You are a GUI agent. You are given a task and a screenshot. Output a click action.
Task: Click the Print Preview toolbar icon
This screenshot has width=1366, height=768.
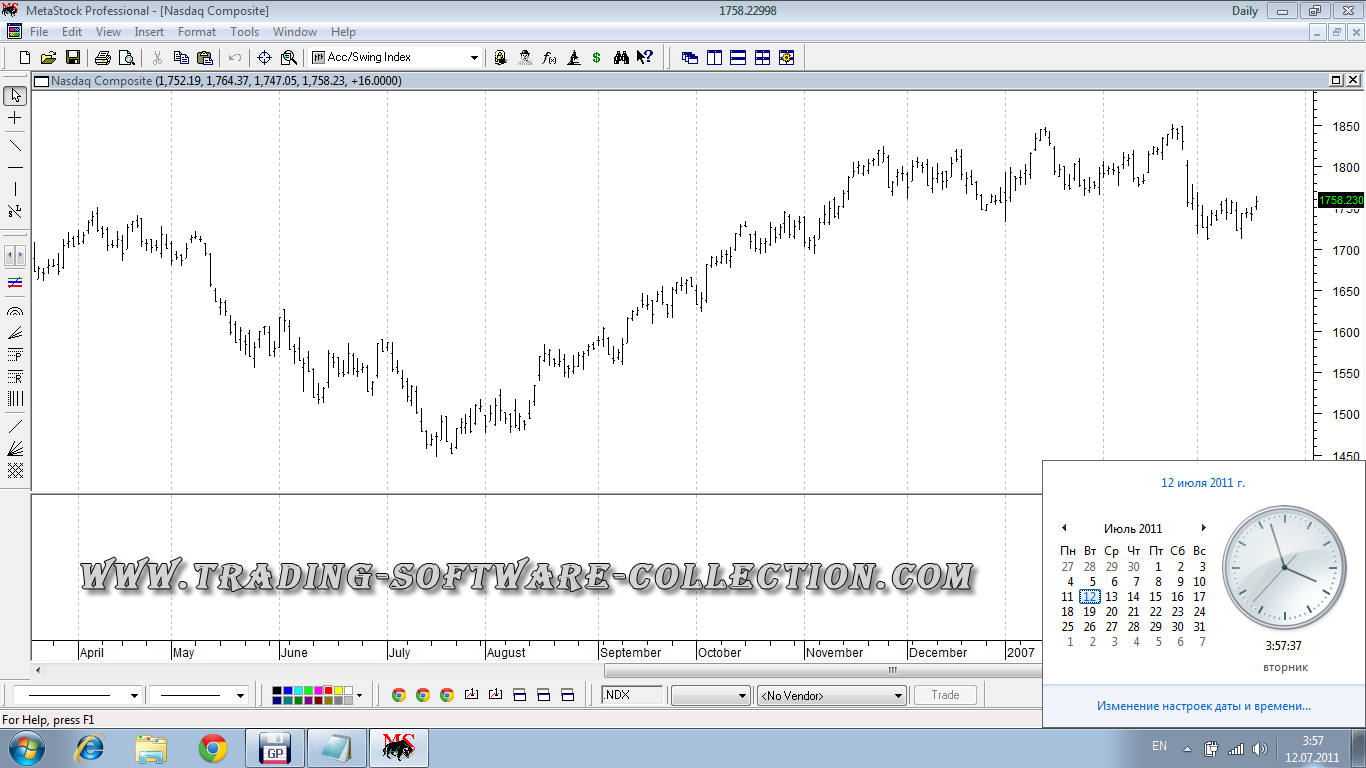(x=126, y=58)
